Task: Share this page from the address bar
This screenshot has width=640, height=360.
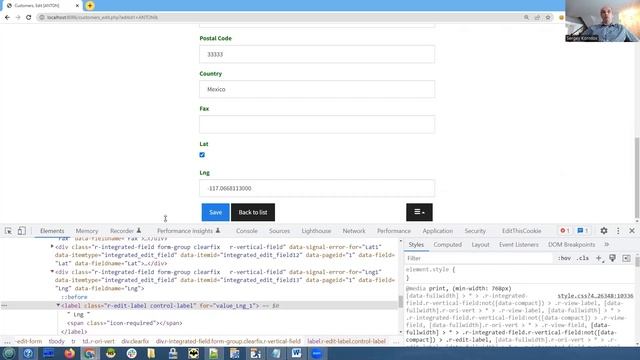Action: click(537, 18)
